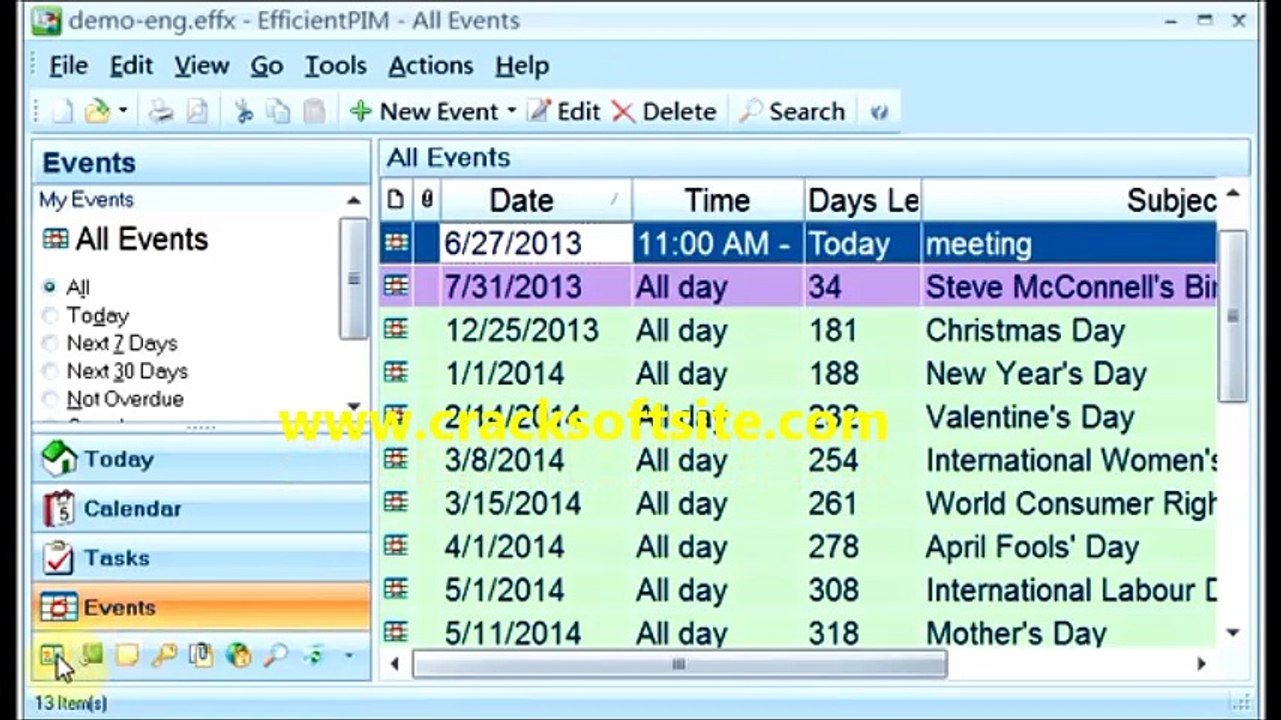Click the paperclip Attachments icon
Viewport: 1281px width, 720px height.
click(201, 656)
